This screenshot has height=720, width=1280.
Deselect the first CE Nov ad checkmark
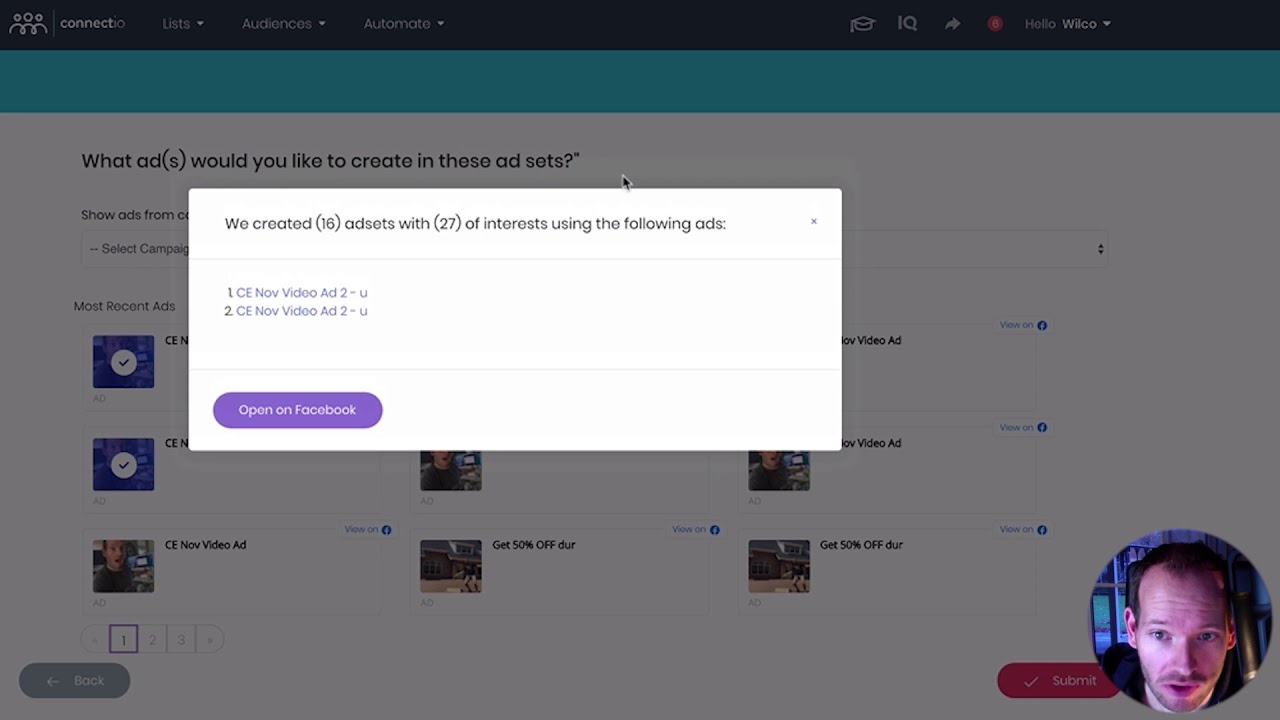[123, 361]
